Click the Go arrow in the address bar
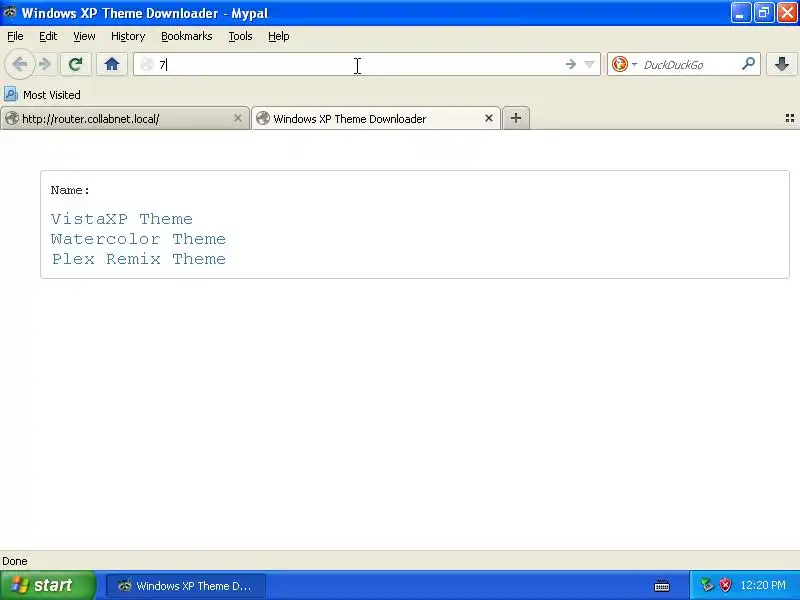Image resolution: width=800 pixels, height=600 pixels. click(570, 64)
